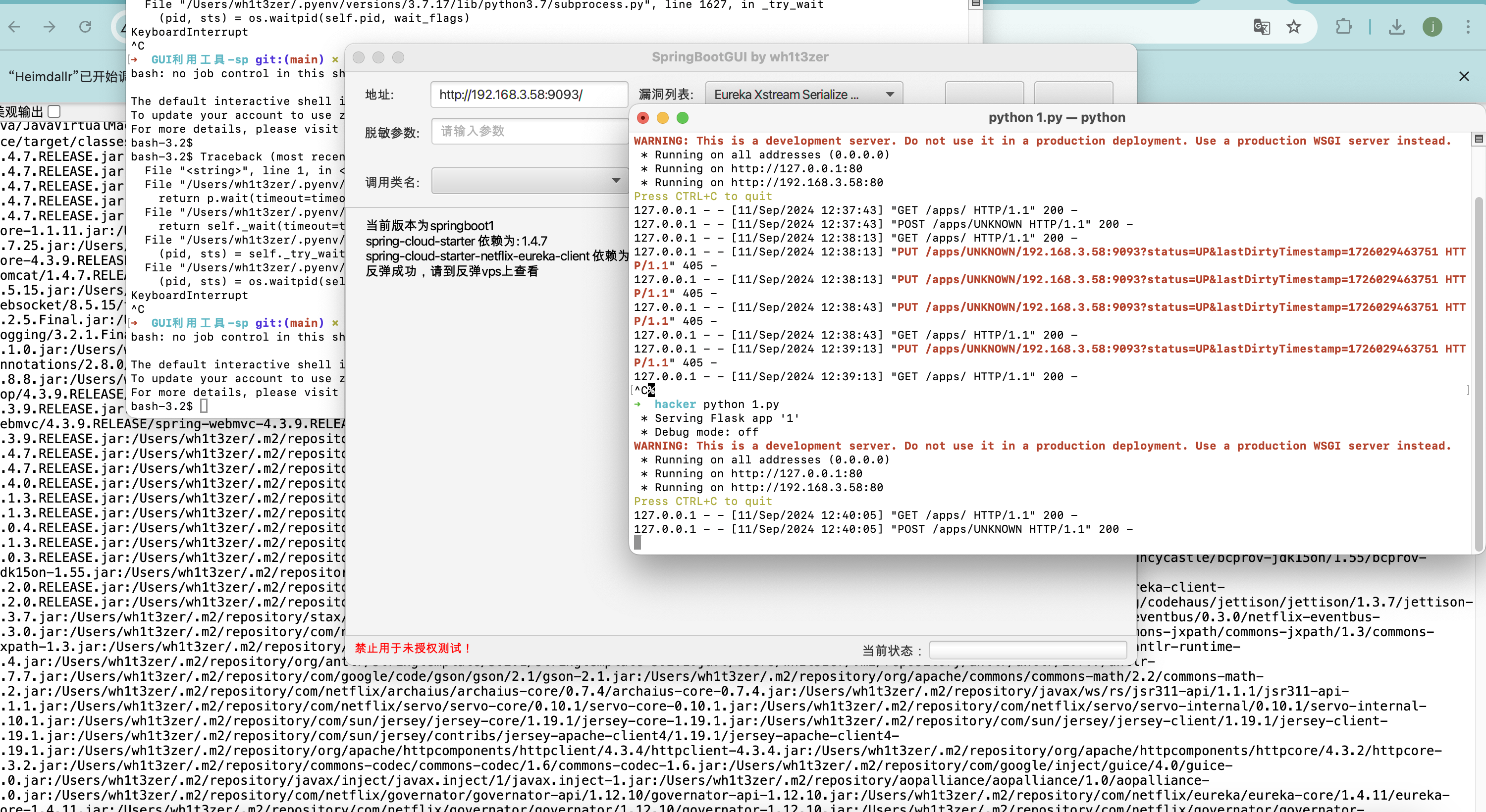This screenshot has height=812, width=1486.
Task: Dismiss the Heimdallr debugging infobar
Action: click(1464, 77)
